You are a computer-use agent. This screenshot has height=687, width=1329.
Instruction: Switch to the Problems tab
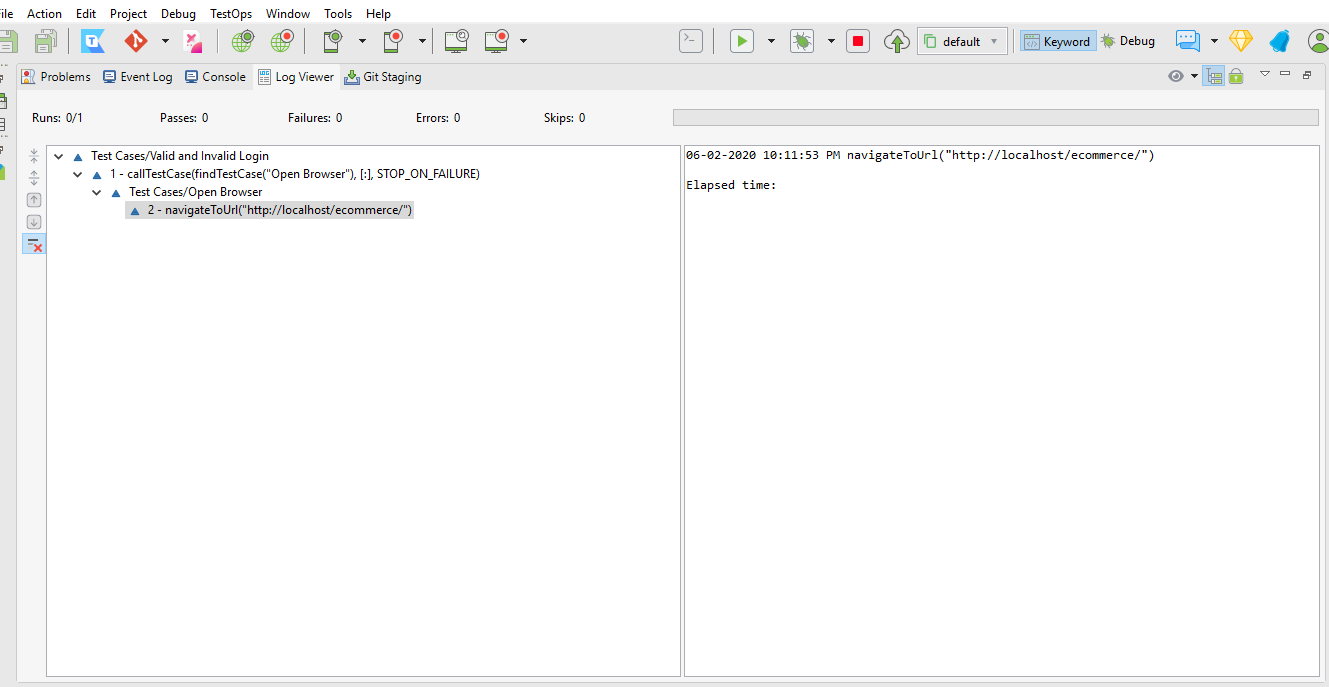[x=56, y=77]
